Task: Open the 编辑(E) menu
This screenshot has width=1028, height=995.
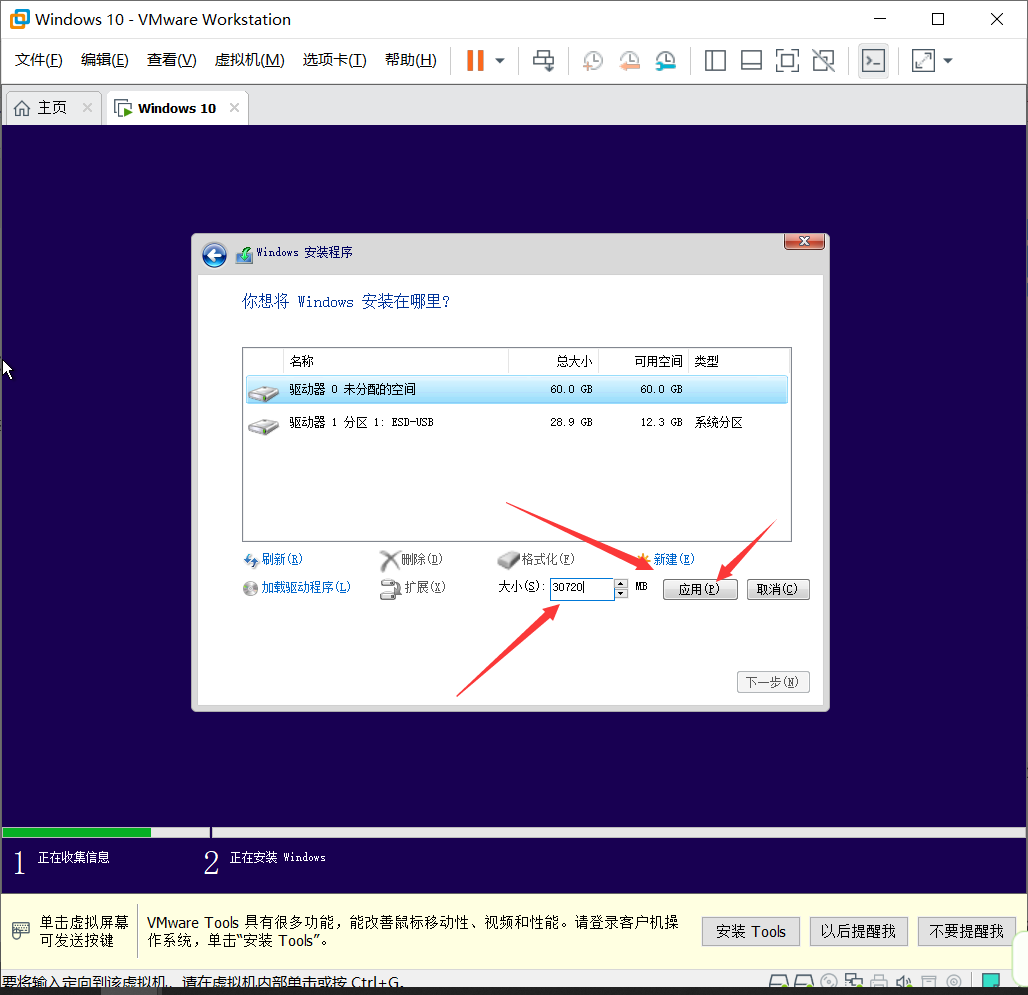Action: coord(104,60)
